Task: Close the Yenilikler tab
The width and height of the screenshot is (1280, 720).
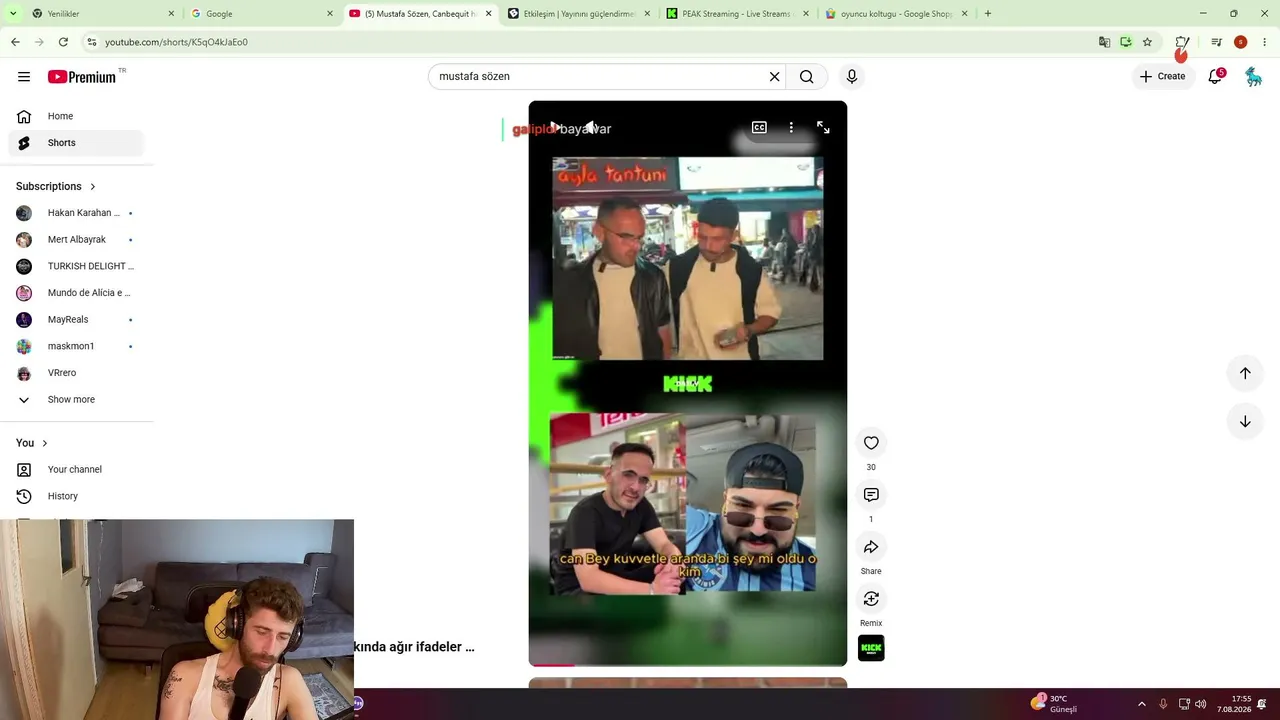Action: (x=171, y=14)
